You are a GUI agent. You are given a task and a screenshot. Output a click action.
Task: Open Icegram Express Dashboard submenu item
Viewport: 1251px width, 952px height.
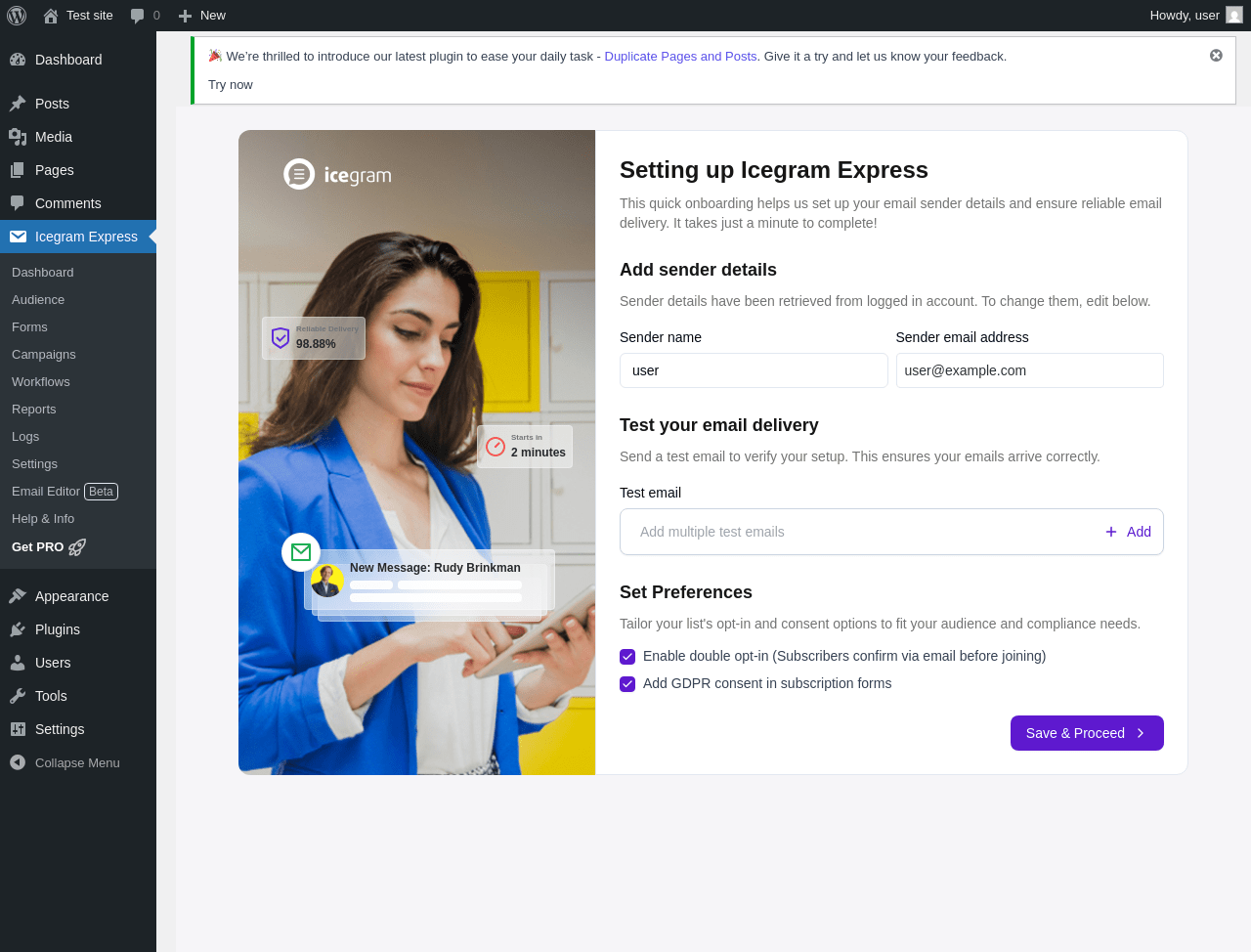click(x=43, y=273)
